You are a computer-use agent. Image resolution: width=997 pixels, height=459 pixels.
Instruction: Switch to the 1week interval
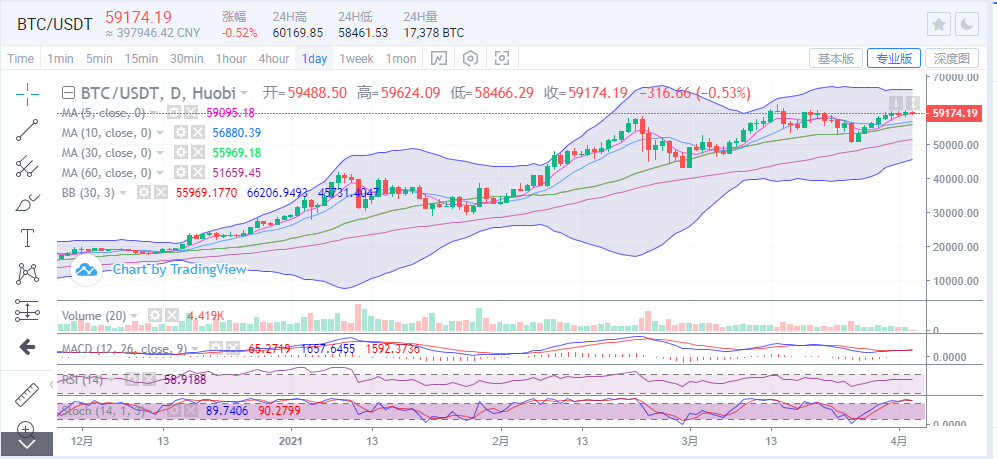pyautogui.click(x=356, y=58)
